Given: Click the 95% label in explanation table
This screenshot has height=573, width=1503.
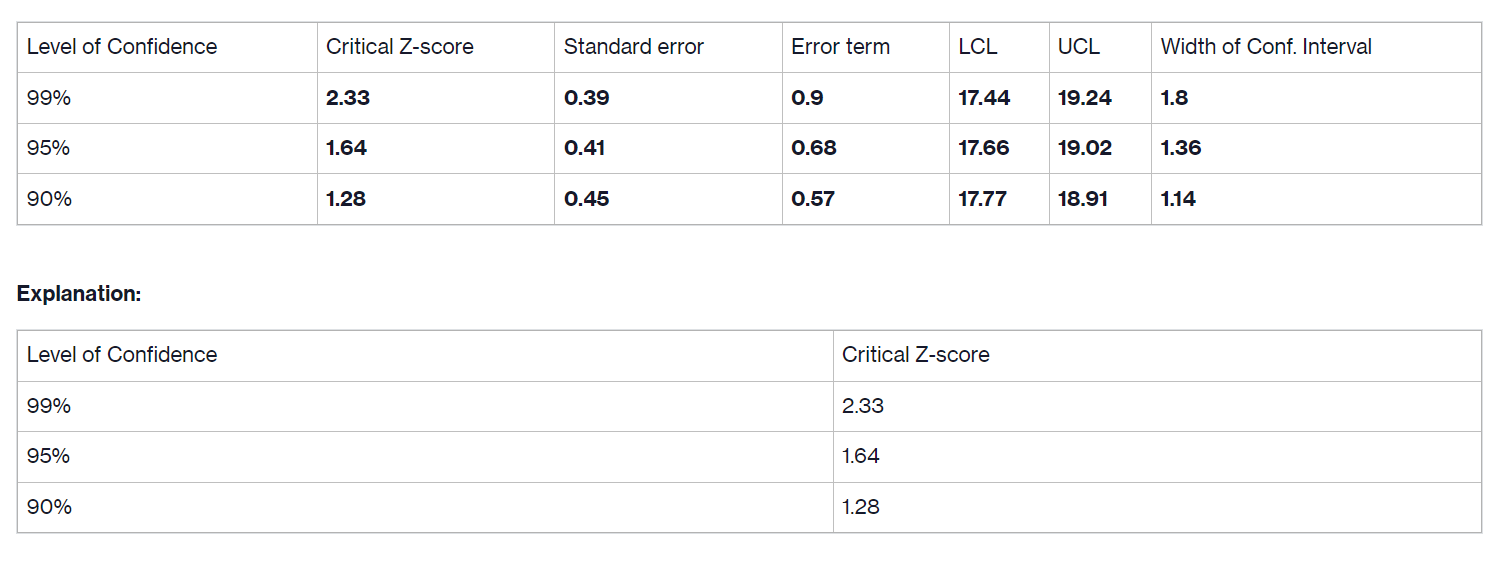Looking at the screenshot, I should (49, 456).
